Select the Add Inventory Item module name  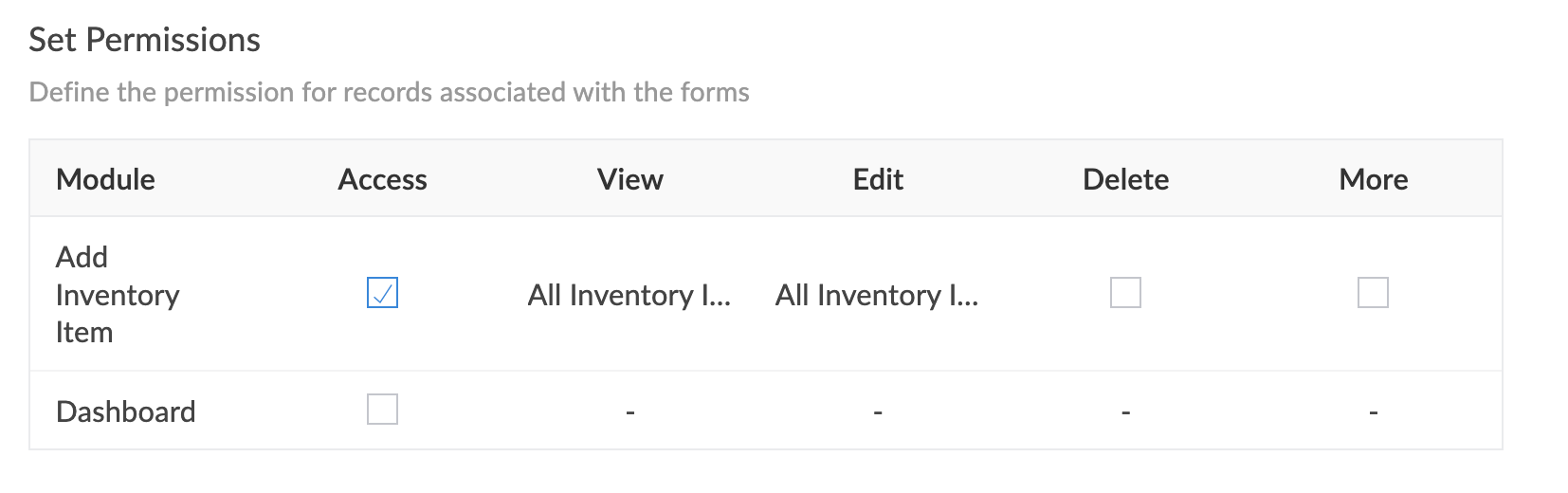pyautogui.click(x=117, y=295)
